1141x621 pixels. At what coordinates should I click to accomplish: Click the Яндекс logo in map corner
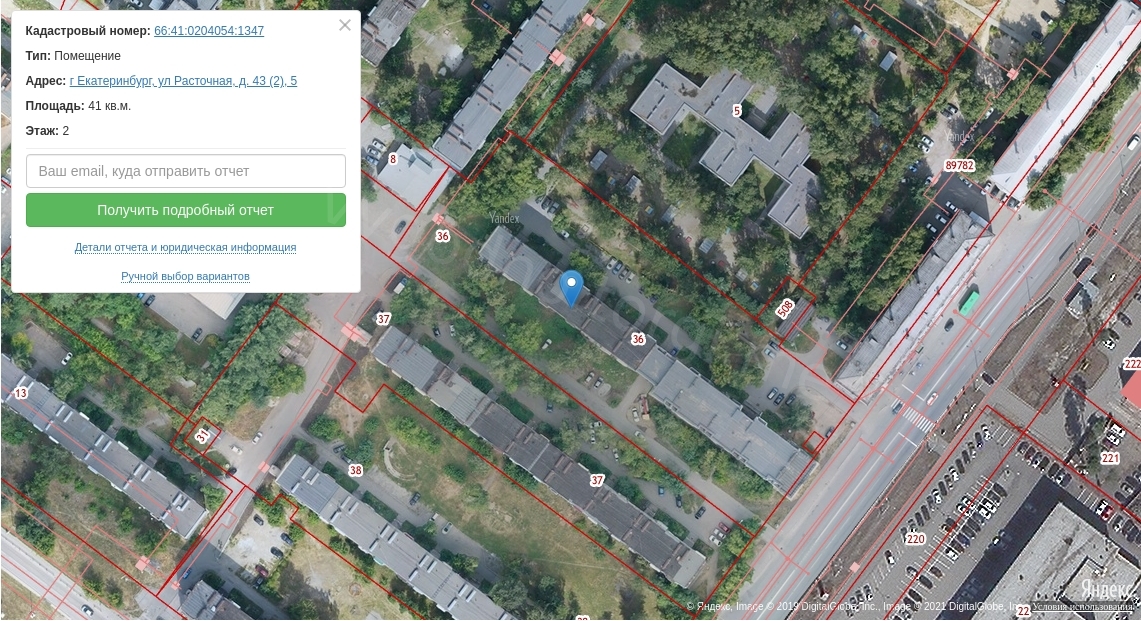pyautogui.click(x=1108, y=589)
